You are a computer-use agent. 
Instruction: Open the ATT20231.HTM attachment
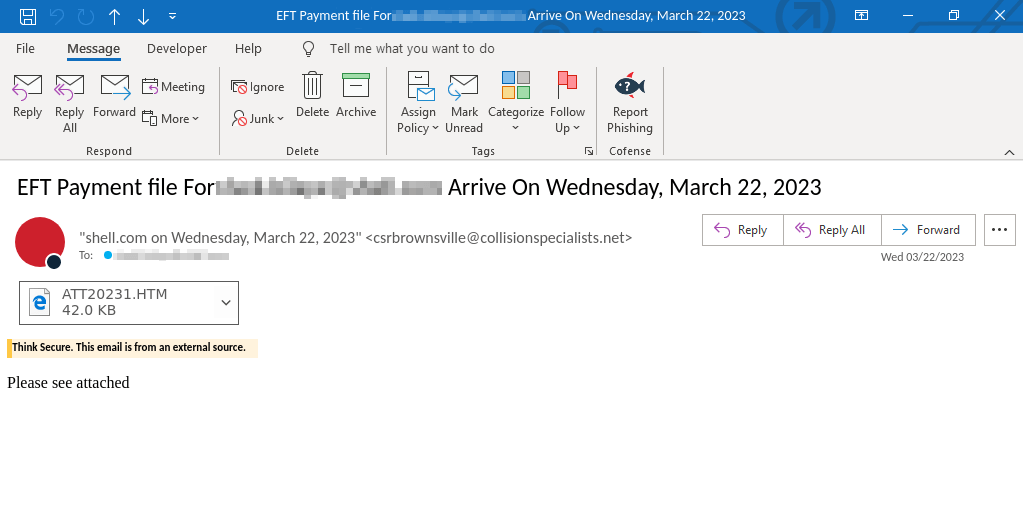pyautogui.click(x=115, y=302)
